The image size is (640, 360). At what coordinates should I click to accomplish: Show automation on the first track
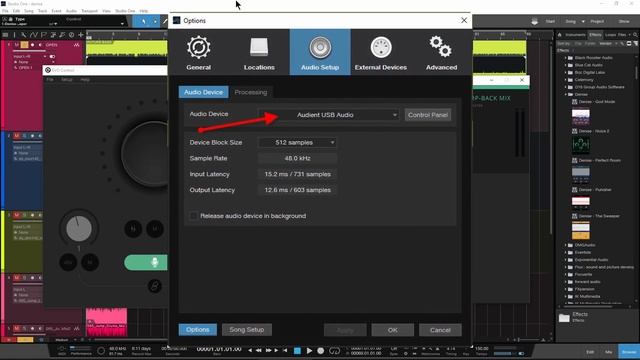pos(76,45)
